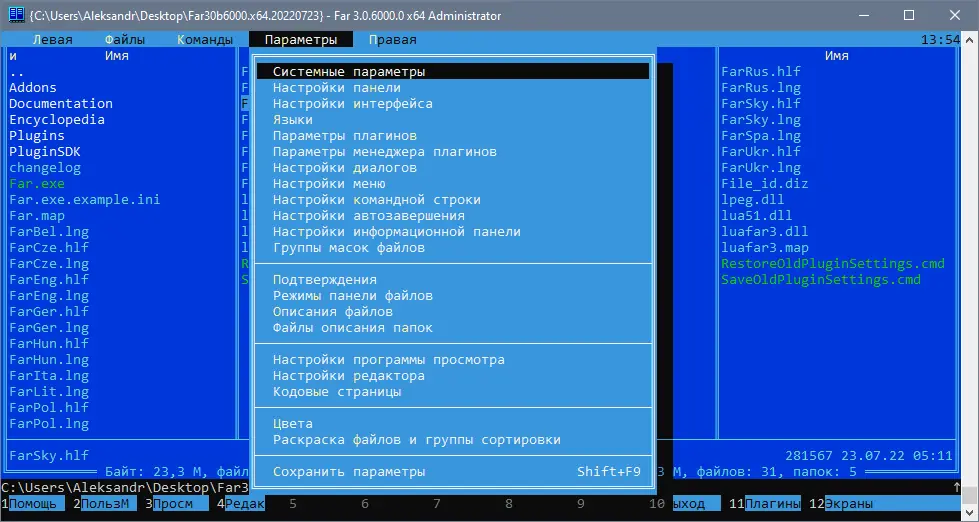Select Кодовые страницы
The width and height of the screenshot is (979, 522).
(x=453, y=392)
